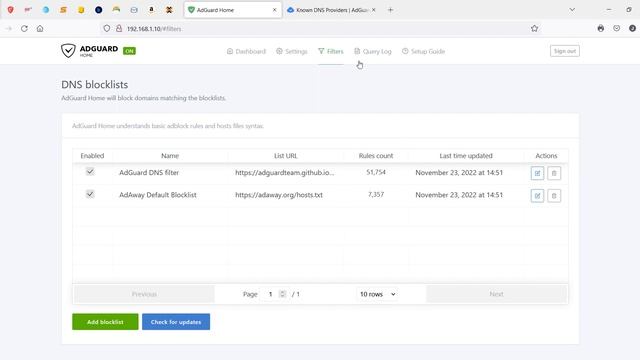Open the dark round extension icon
This screenshot has width=640, height=360.
(632, 29)
